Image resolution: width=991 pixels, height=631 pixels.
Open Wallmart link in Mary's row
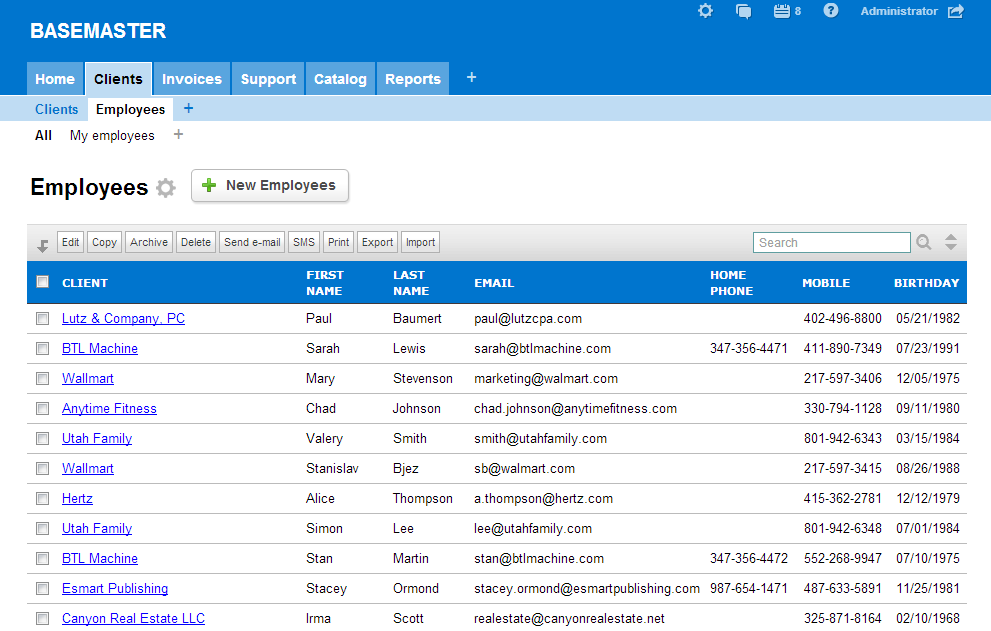point(88,379)
